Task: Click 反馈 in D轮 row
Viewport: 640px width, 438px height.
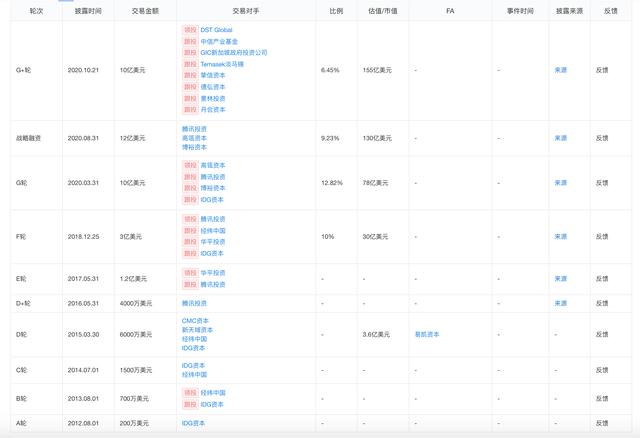Action: tap(602, 334)
